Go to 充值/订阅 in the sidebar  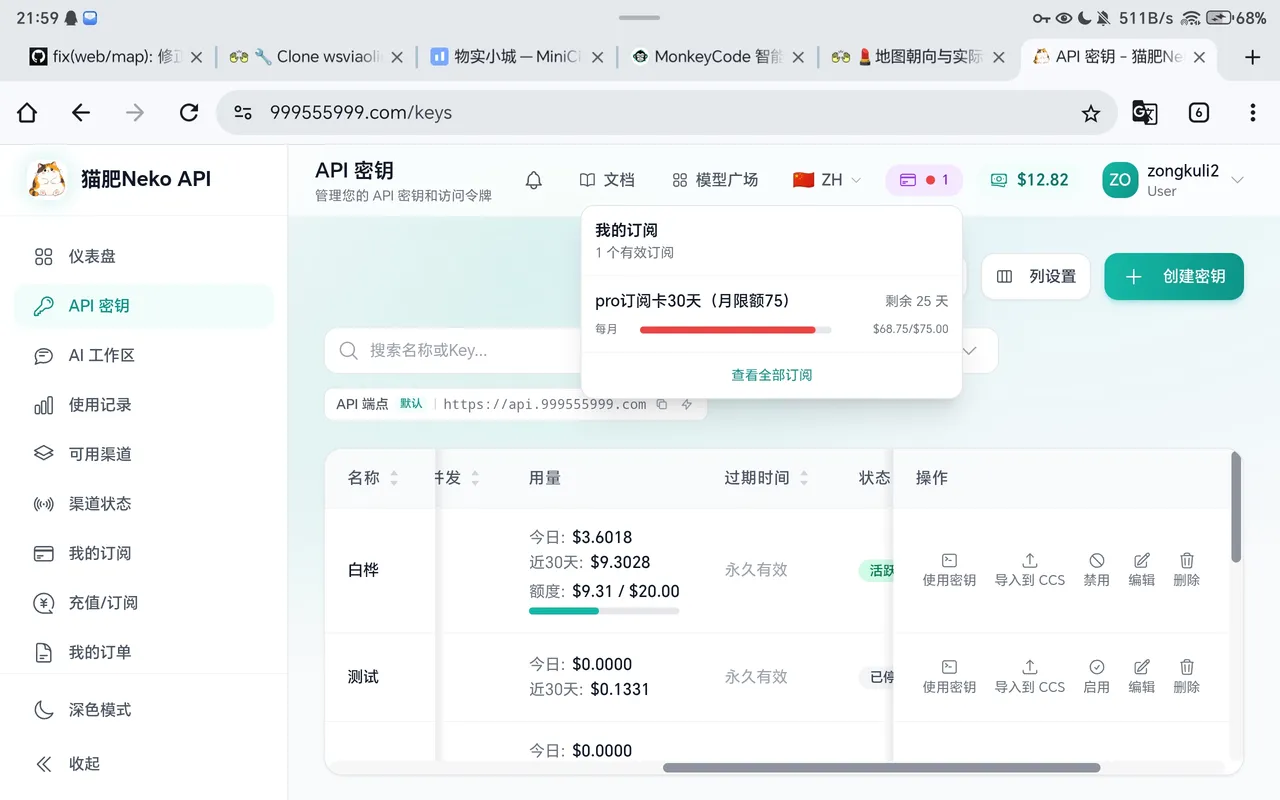[144, 603]
